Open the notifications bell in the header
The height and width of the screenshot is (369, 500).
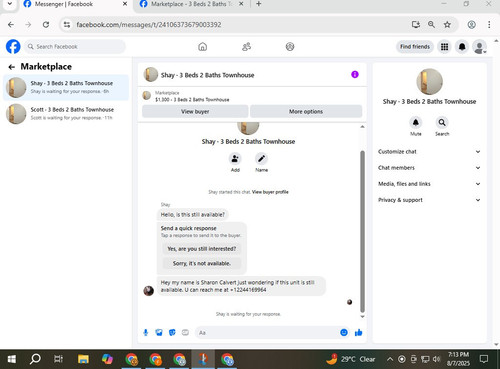(462, 47)
